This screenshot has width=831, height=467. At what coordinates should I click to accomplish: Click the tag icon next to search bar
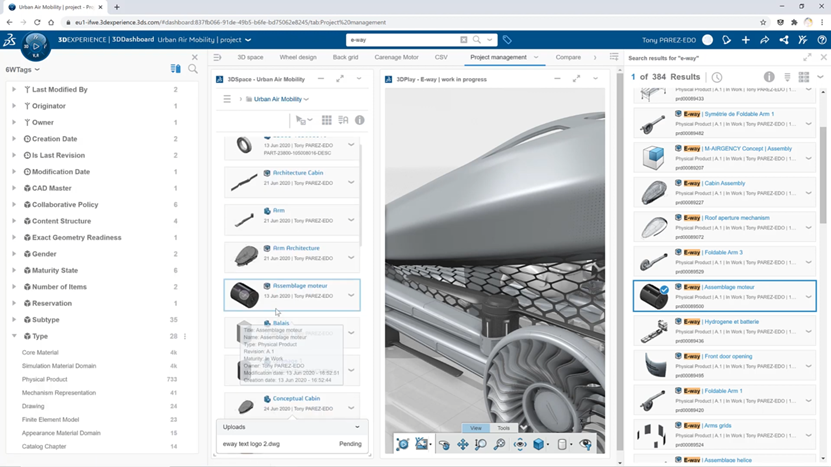[x=507, y=40]
